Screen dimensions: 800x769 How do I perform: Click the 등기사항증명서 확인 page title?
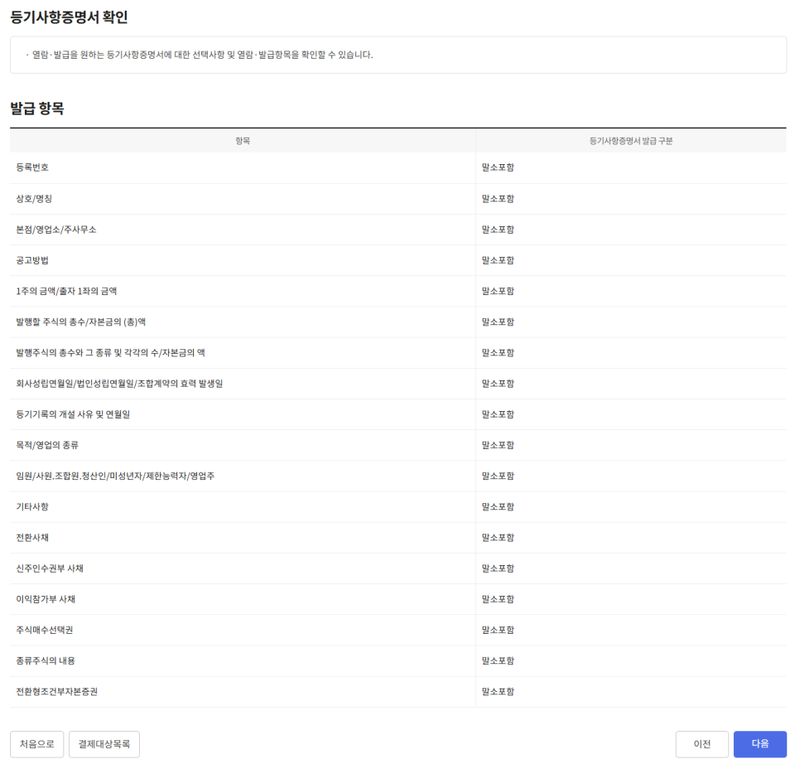click(69, 17)
